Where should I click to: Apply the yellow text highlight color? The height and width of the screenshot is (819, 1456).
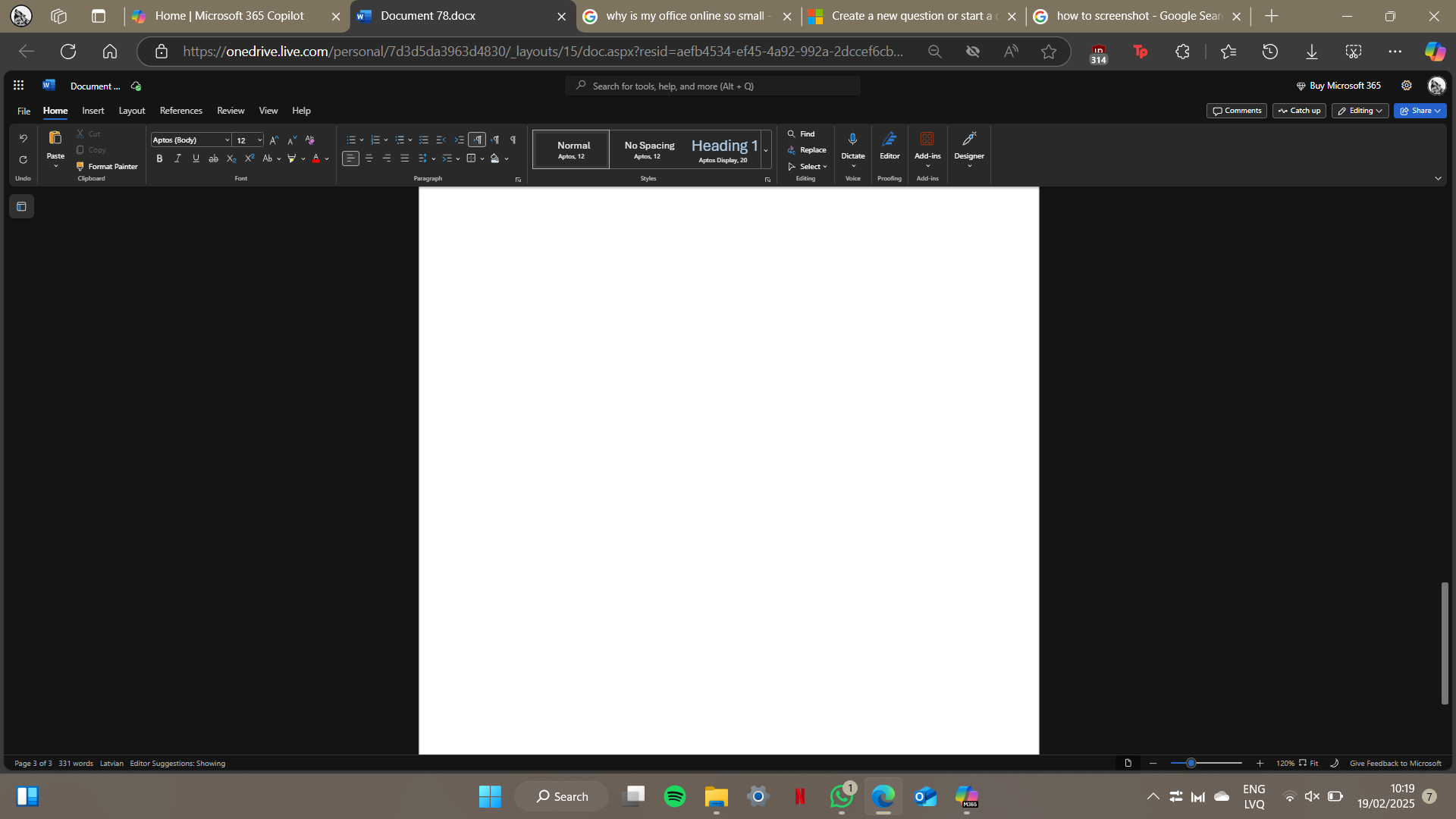(x=292, y=158)
